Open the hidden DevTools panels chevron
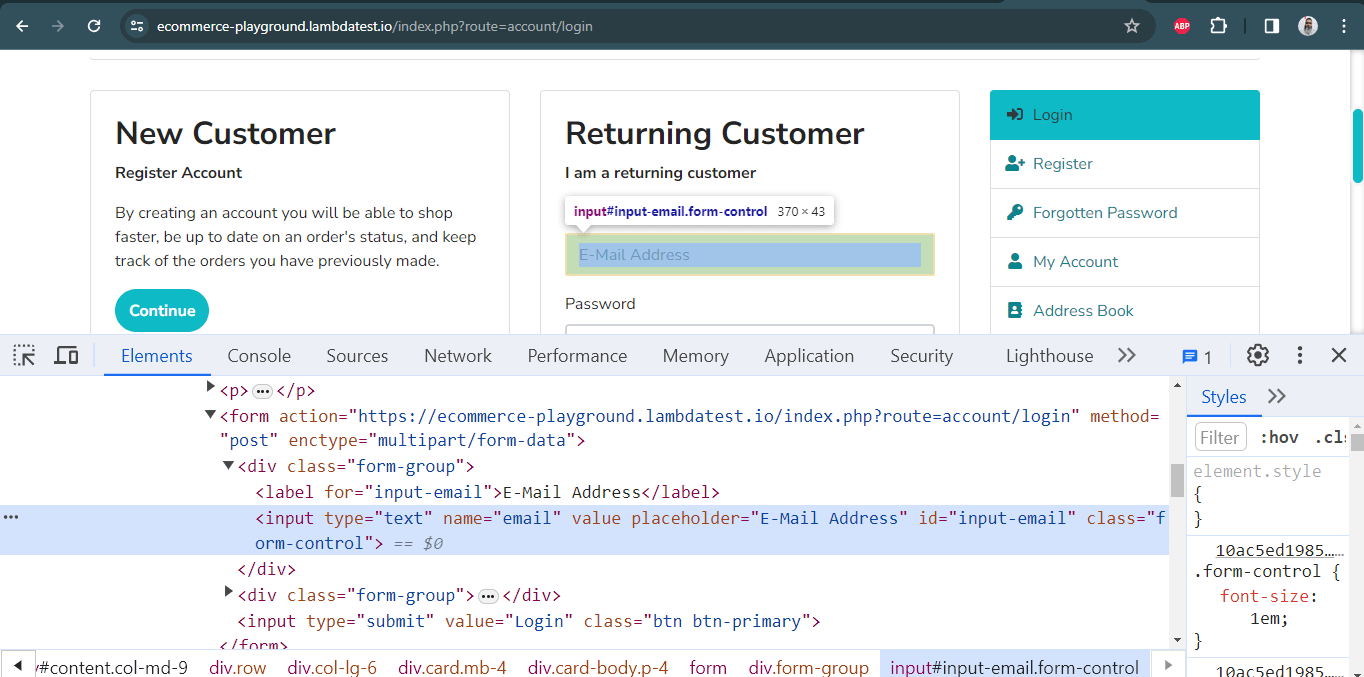The height and width of the screenshot is (677, 1364). pyautogui.click(x=1127, y=355)
